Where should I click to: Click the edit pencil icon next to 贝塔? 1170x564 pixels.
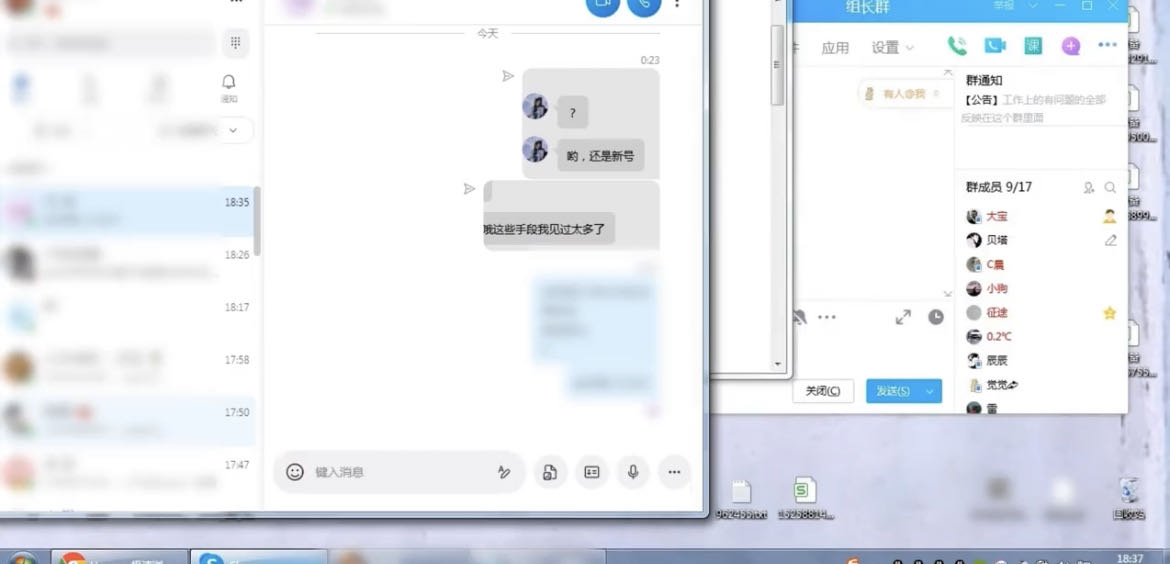[x=1110, y=240]
